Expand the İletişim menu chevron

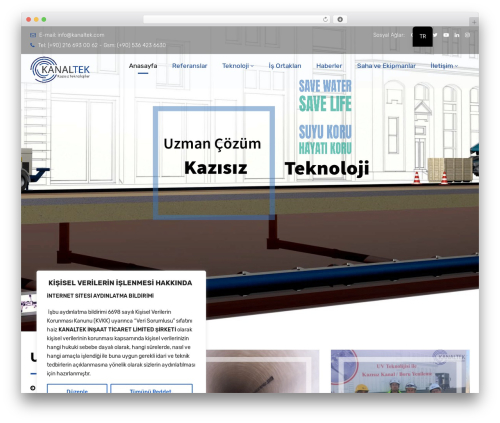456,66
